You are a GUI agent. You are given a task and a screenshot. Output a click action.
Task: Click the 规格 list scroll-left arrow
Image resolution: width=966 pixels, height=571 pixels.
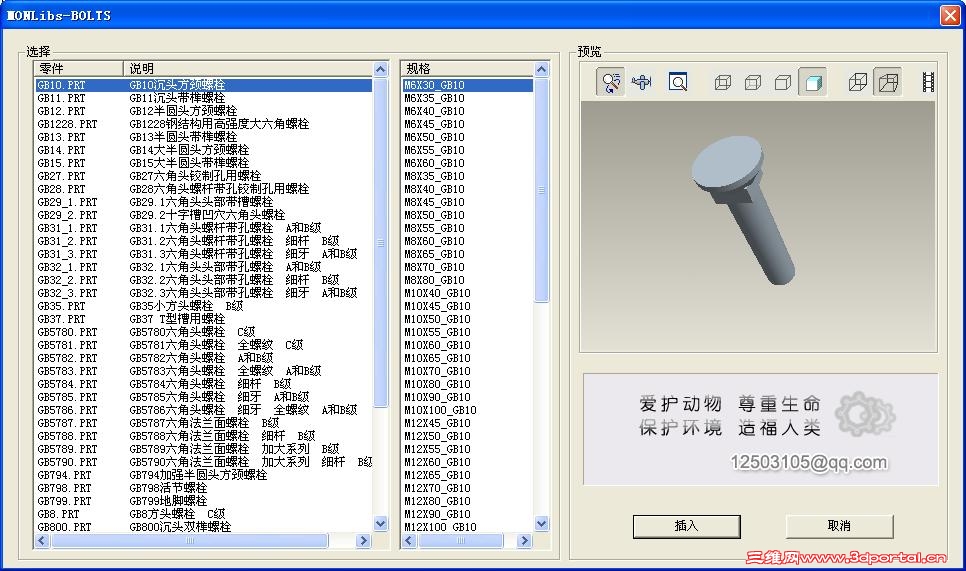408,540
